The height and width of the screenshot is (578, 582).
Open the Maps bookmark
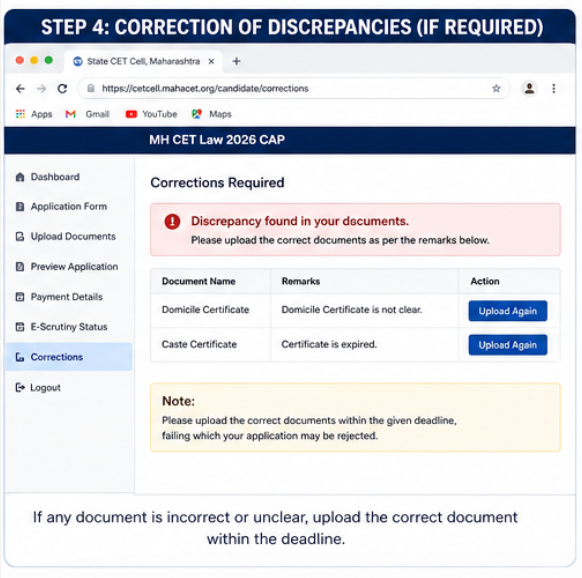[212, 114]
